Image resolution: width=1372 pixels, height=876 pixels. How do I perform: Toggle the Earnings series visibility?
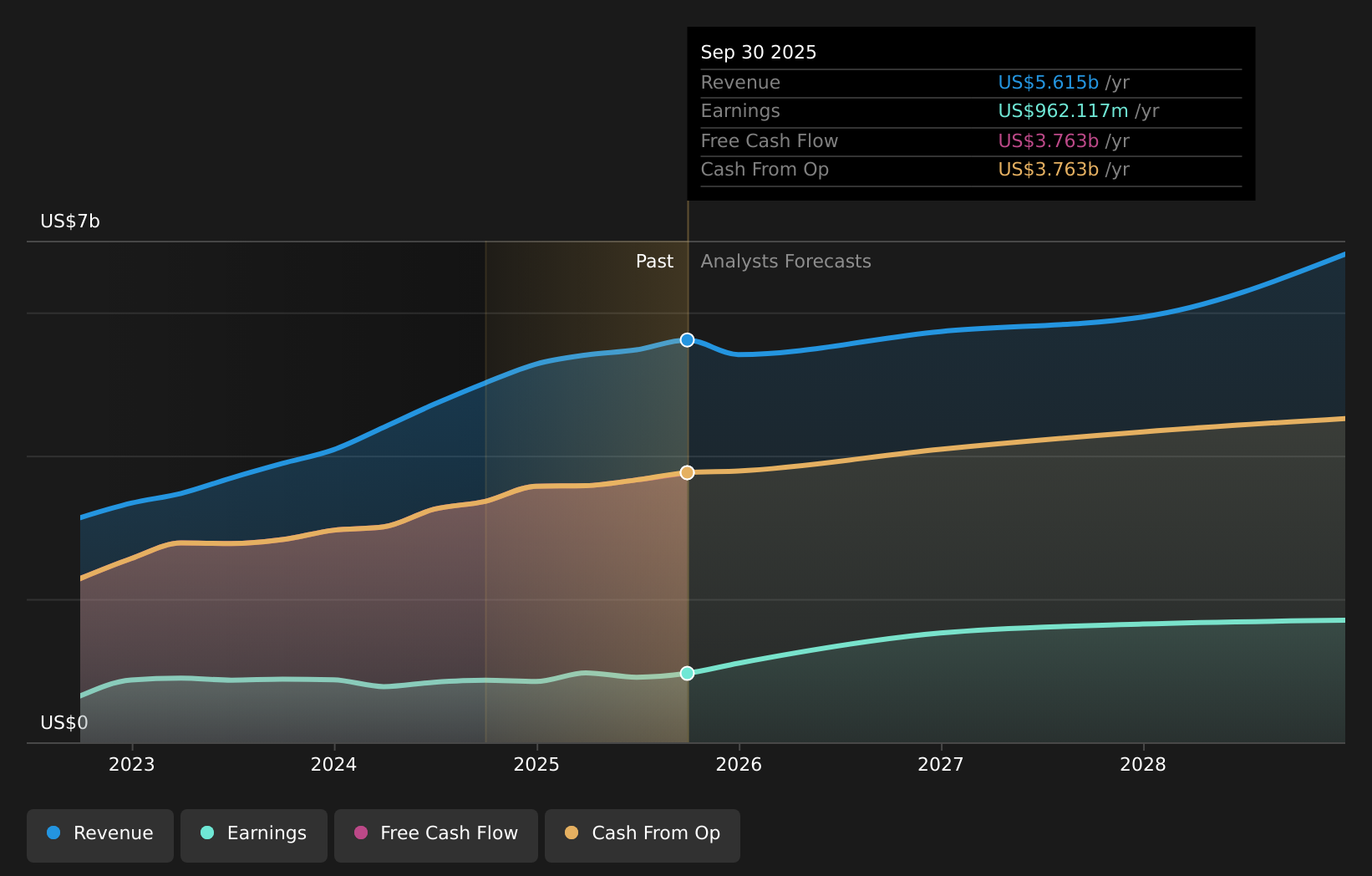coord(253,833)
